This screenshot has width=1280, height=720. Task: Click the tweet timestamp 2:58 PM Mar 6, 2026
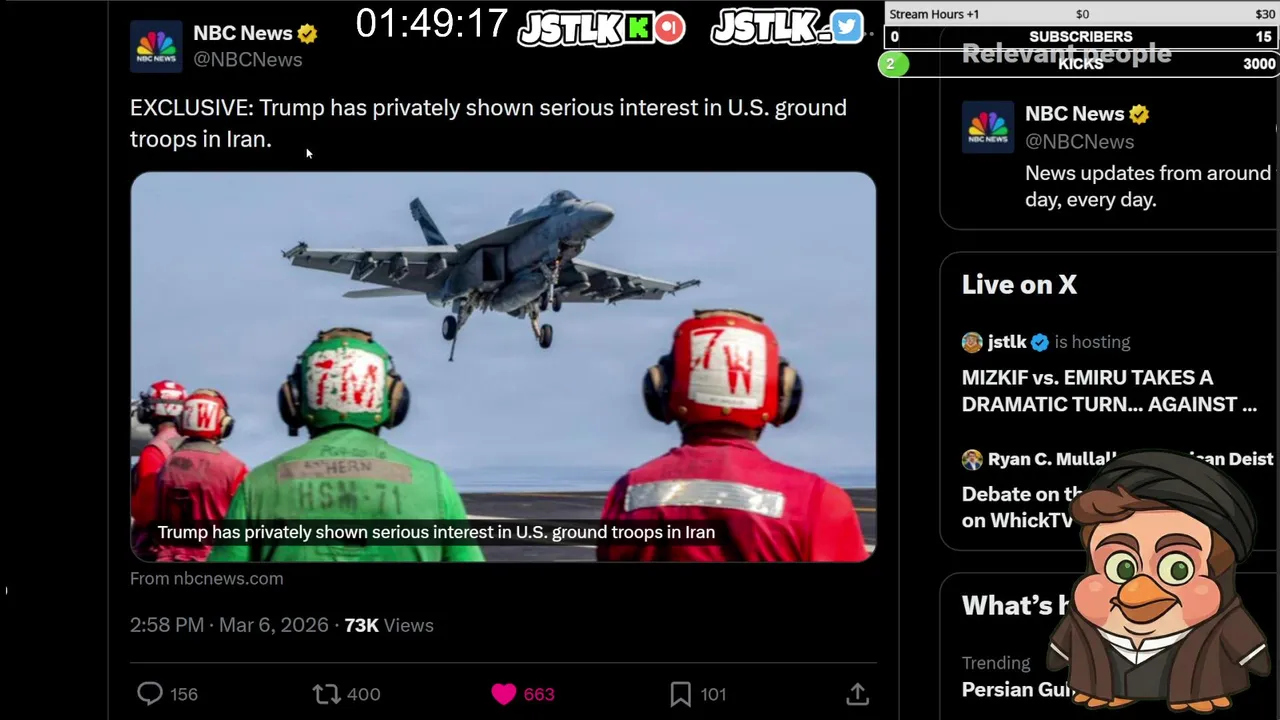pyautogui.click(x=229, y=625)
